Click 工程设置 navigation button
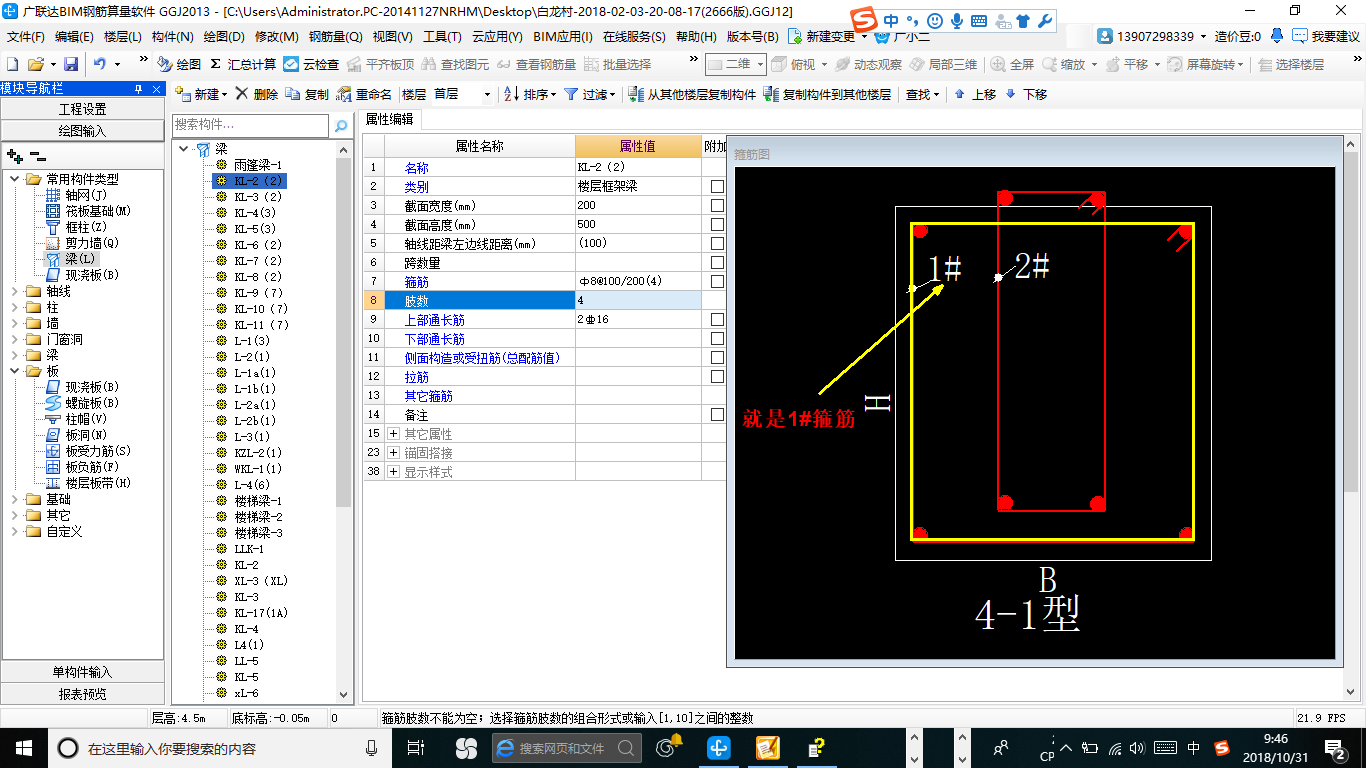This screenshot has width=1366, height=768. tap(82, 109)
